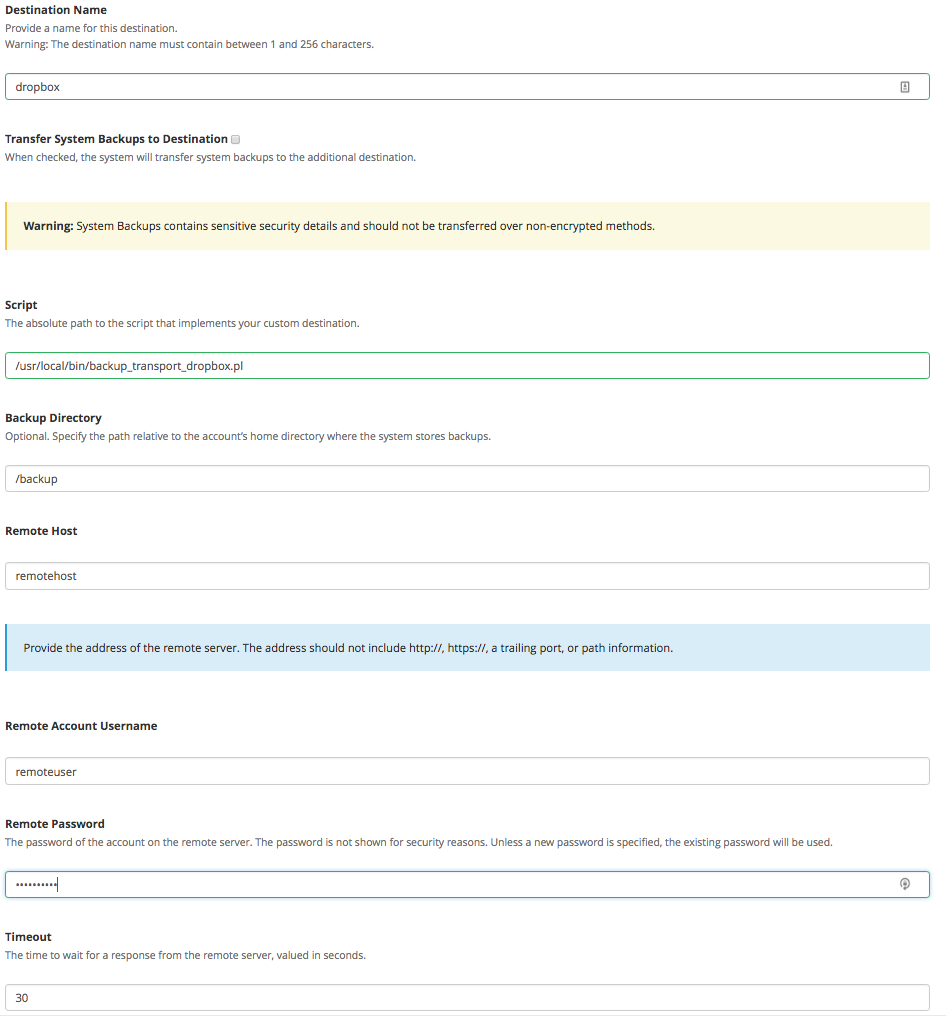Screen dimensions: 946x1016
Task: Click the Script heading label
Action: [21, 305]
